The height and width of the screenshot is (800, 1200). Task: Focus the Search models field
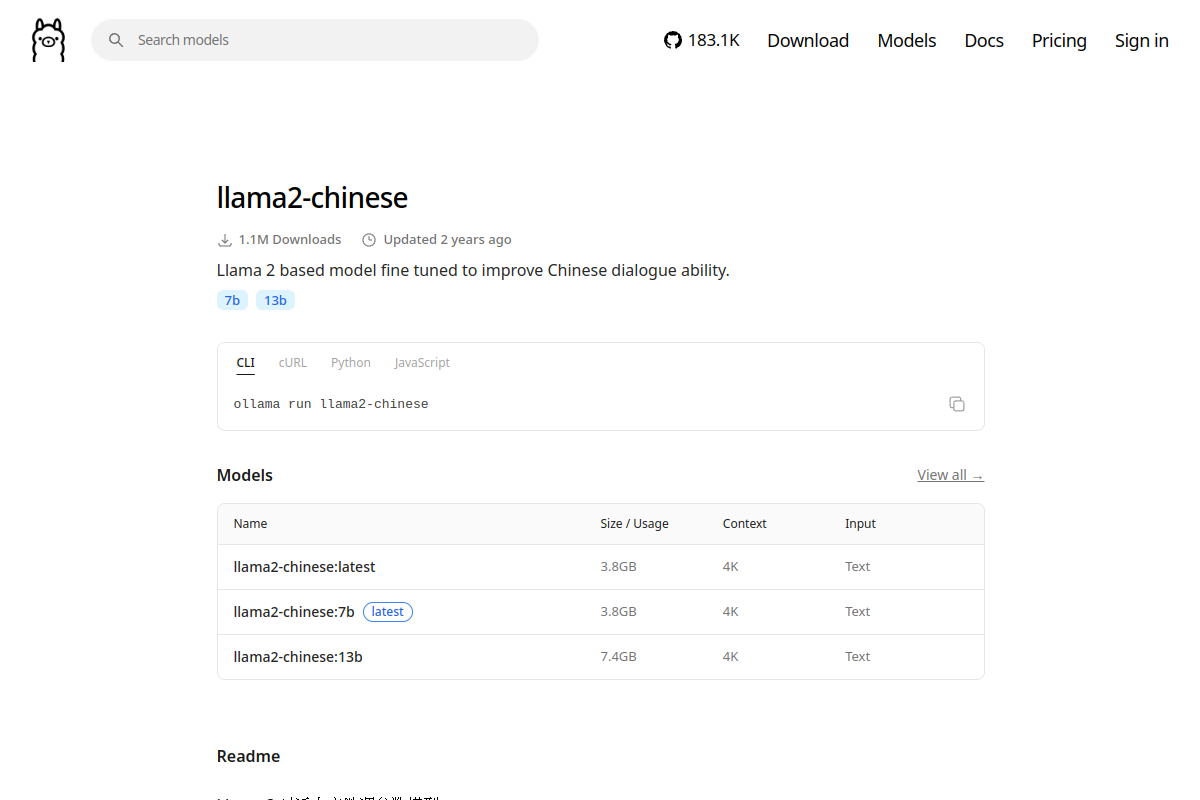[315, 40]
